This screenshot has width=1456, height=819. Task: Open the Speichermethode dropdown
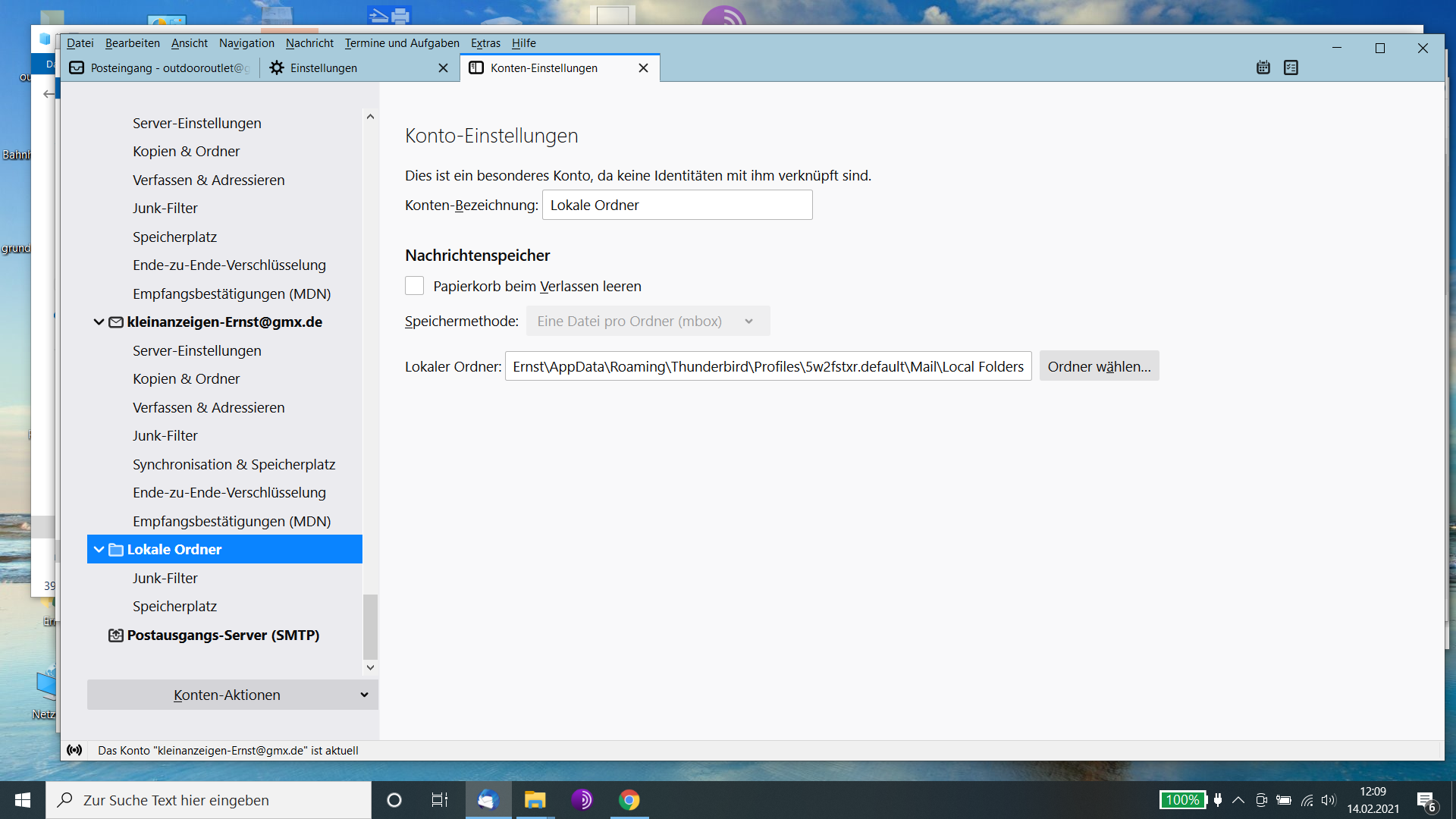648,322
